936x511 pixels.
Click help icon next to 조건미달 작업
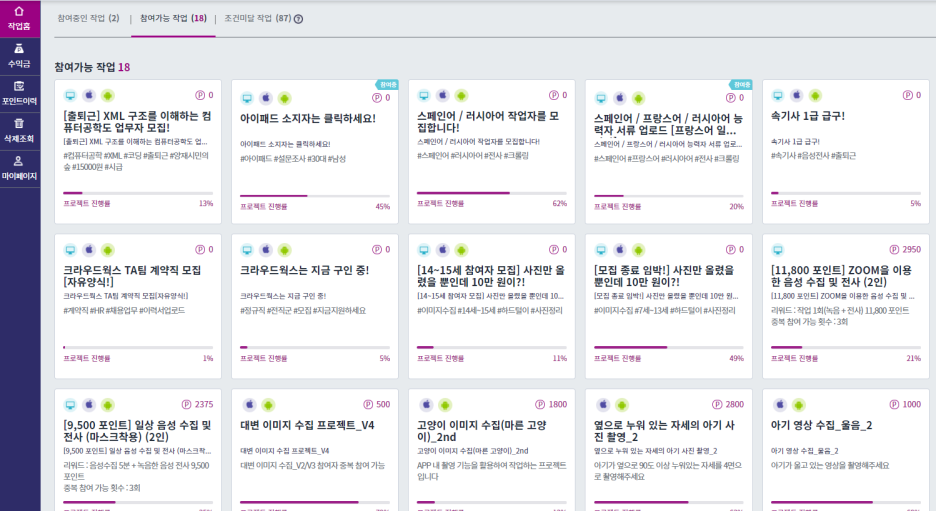[298, 19]
